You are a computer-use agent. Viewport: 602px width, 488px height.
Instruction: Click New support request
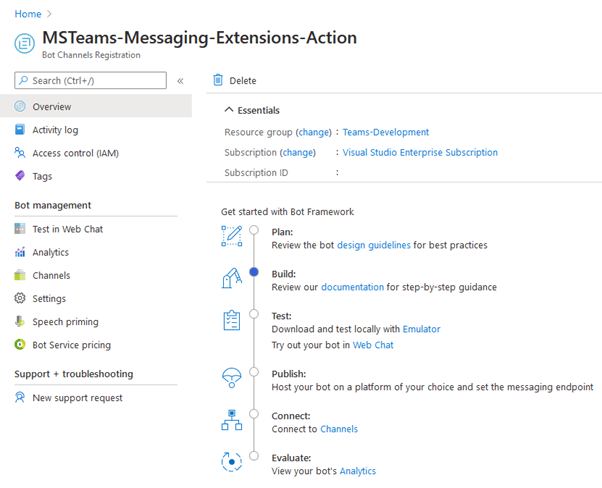pos(77,398)
